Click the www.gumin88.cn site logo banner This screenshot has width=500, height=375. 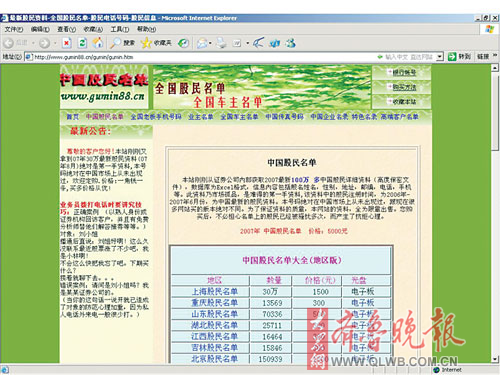coord(104,87)
